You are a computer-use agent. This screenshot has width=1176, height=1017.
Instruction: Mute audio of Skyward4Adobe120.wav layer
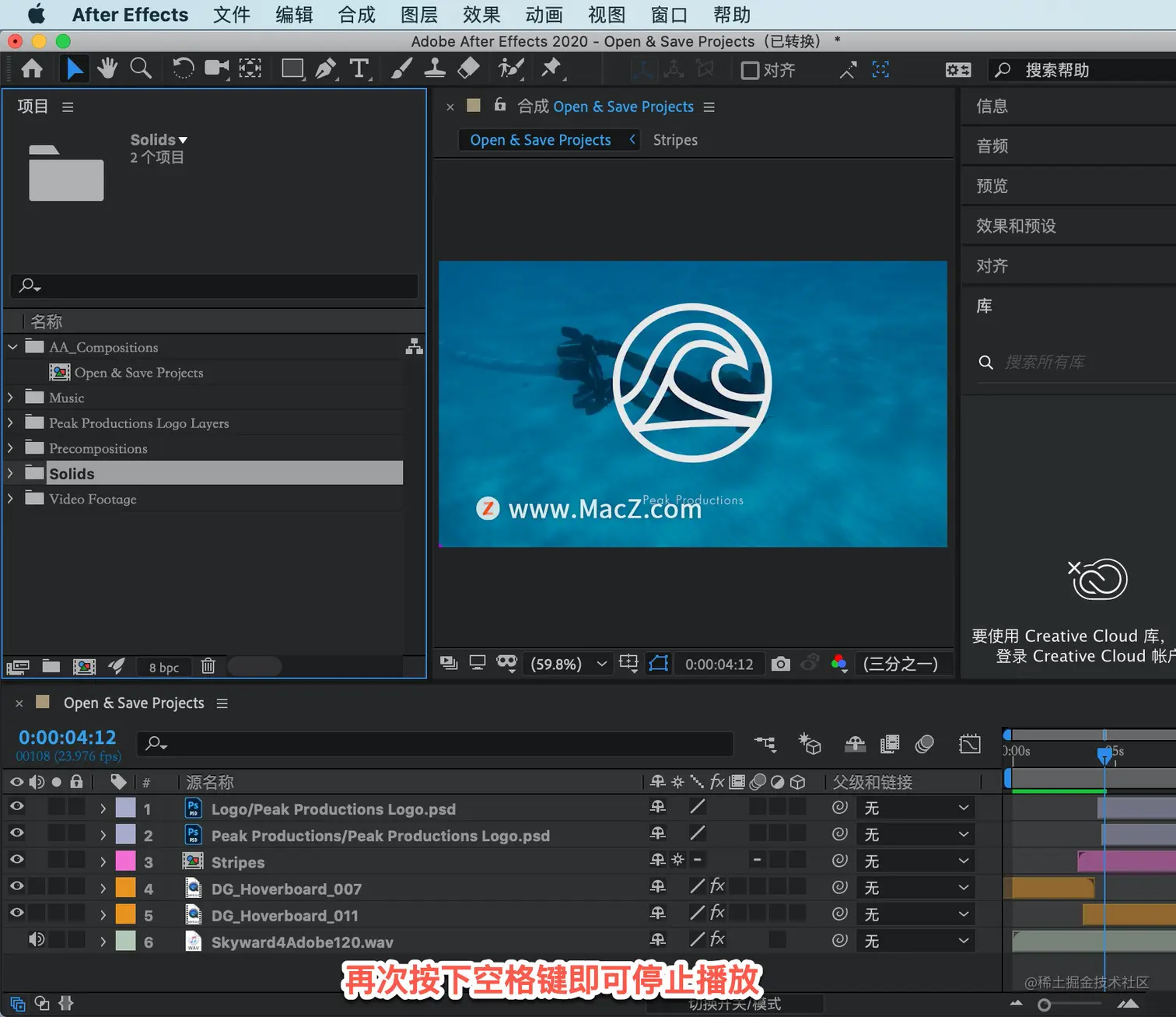(37, 939)
